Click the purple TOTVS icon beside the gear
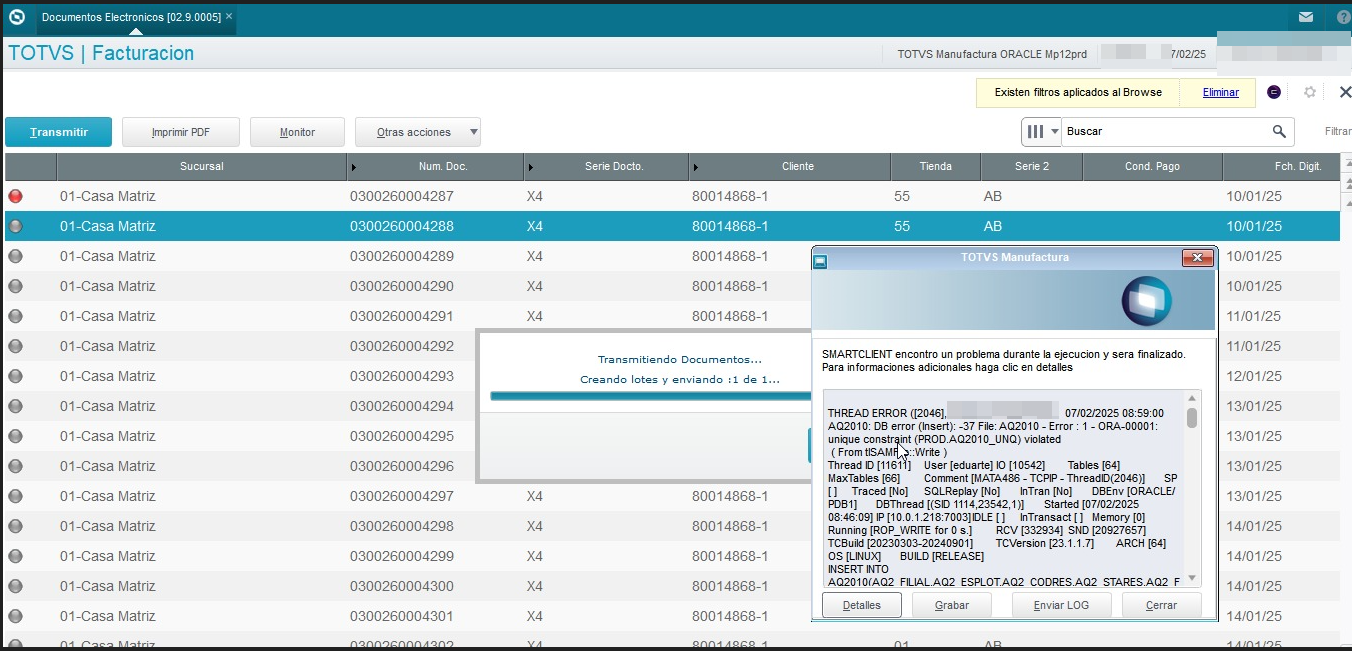The image size is (1352, 651). pyautogui.click(x=1273, y=91)
